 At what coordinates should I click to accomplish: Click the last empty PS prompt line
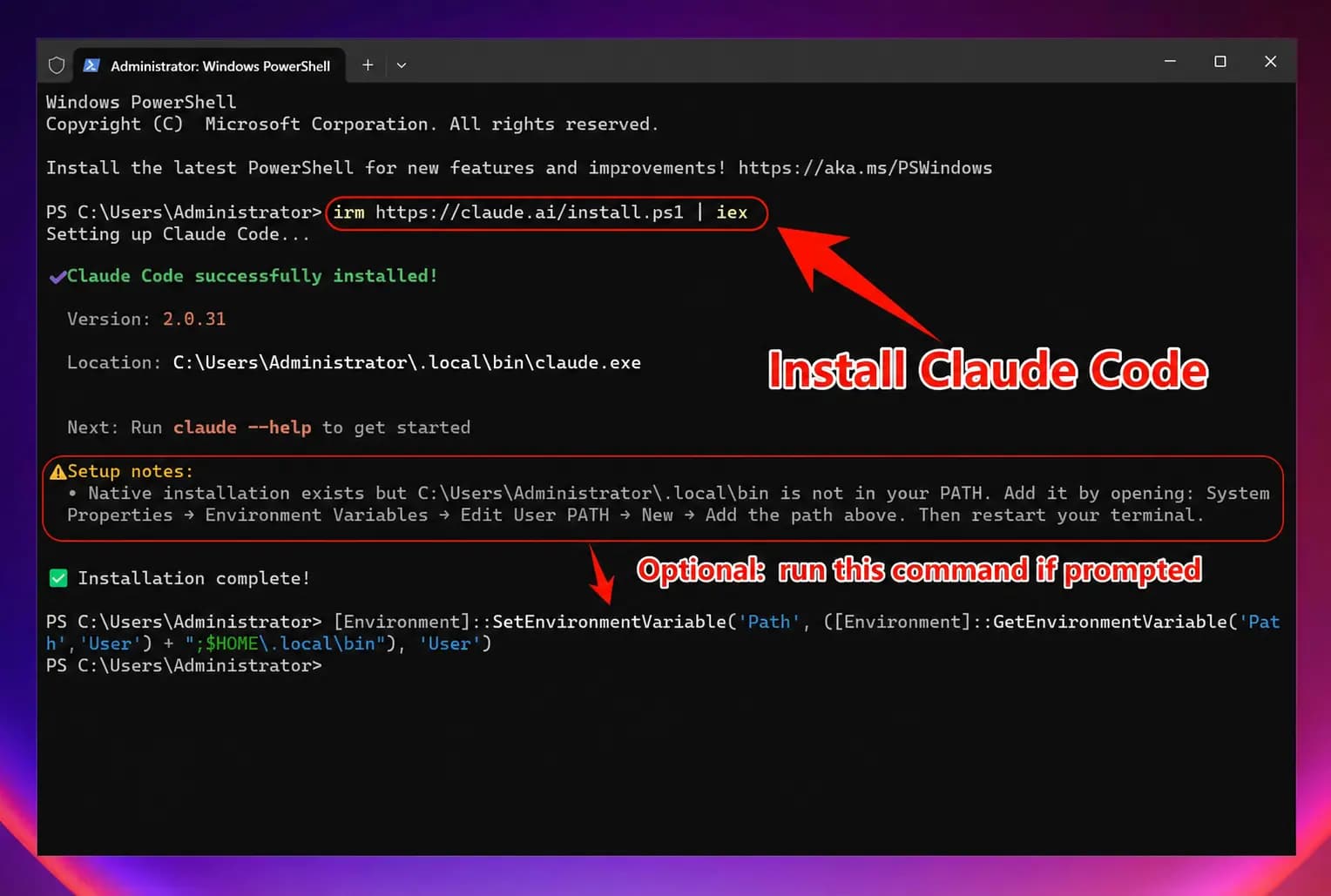click(184, 666)
